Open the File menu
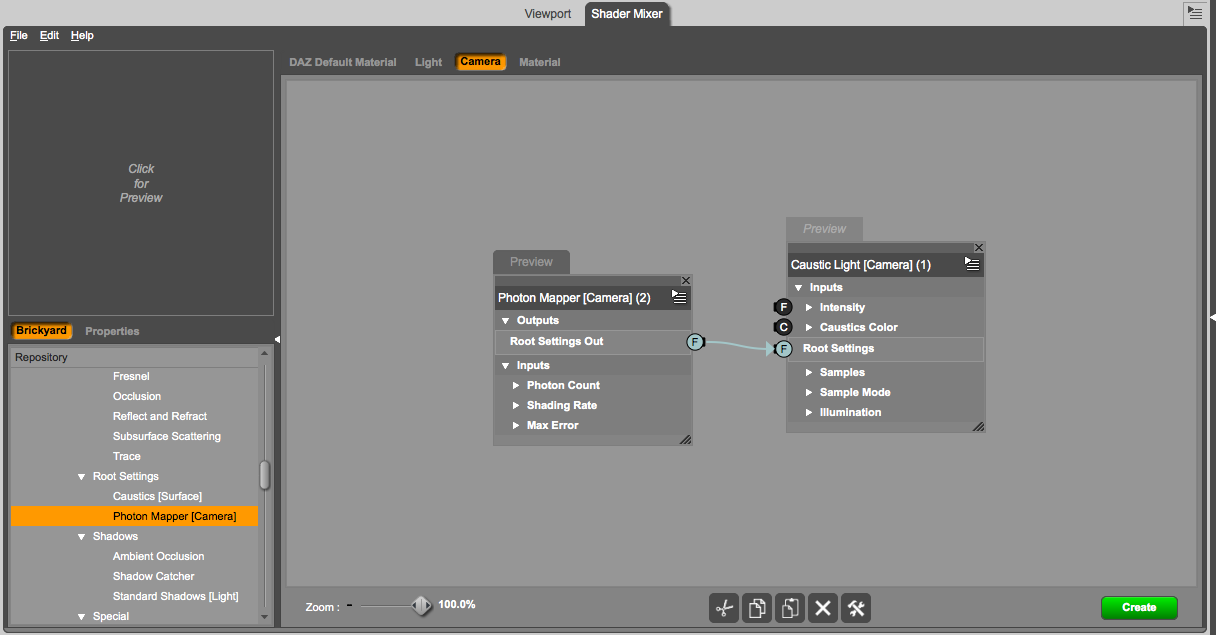 tap(19, 36)
